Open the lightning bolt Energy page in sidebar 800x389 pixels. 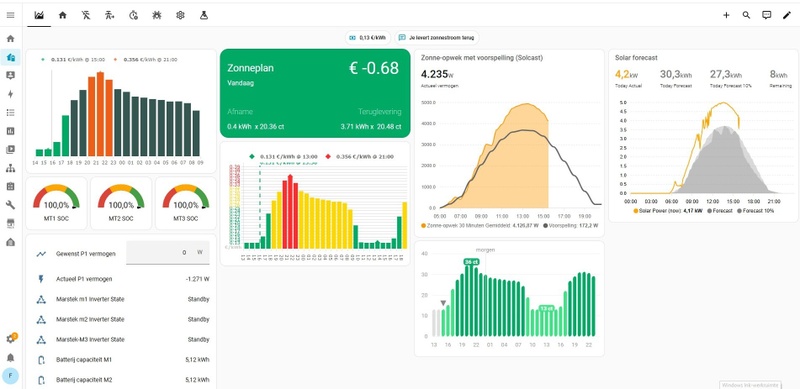(10, 94)
